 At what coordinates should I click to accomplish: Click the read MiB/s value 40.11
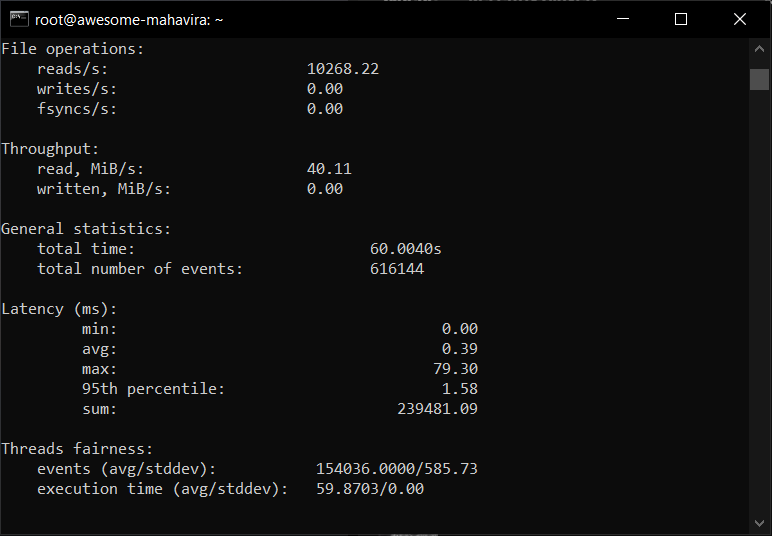click(329, 169)
